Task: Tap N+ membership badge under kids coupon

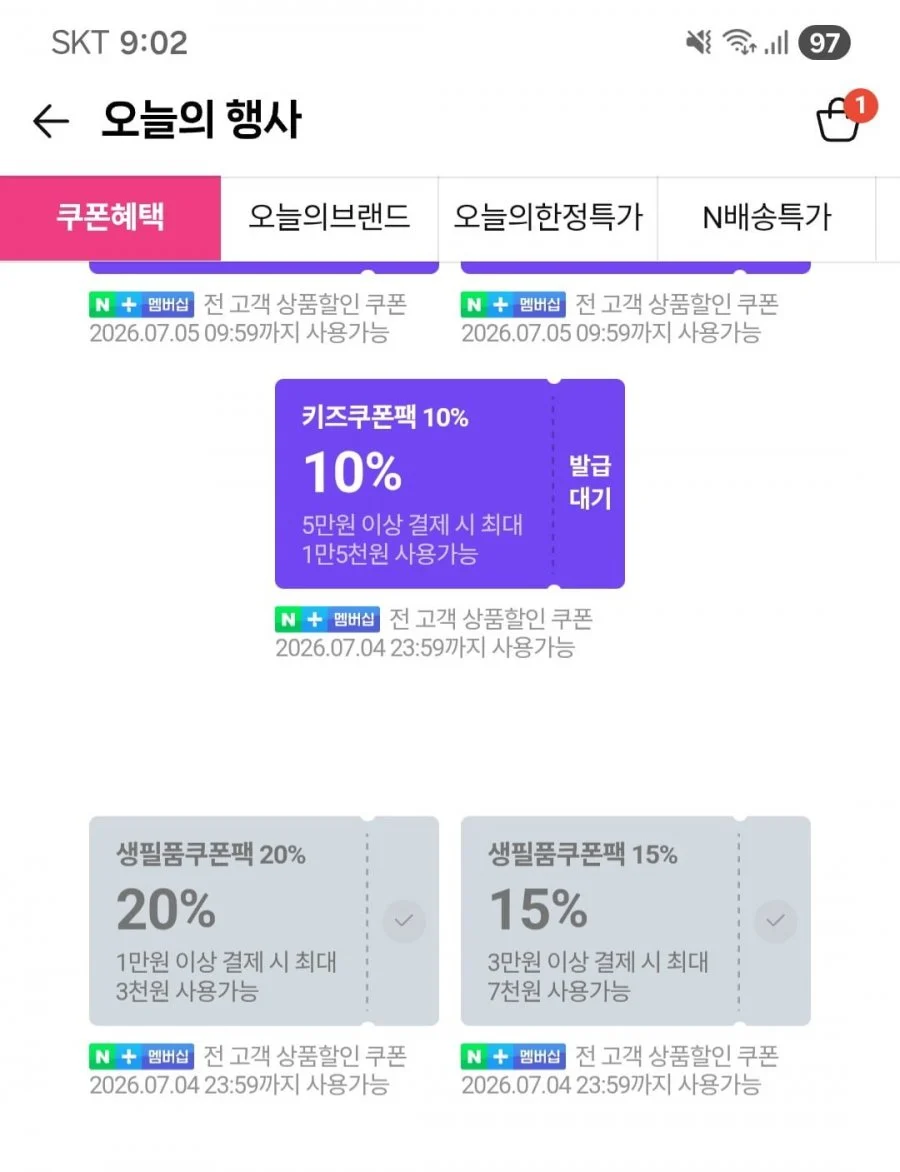Action: [x=327, y=619]
